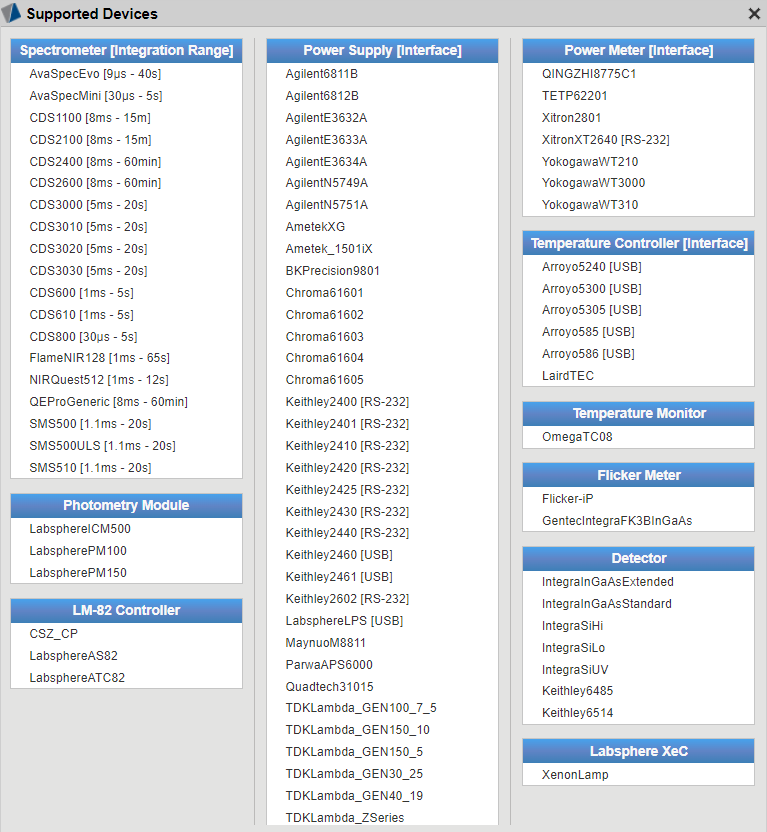Select TETP62201 power meter
767x832 pixels.
[574, 96]
